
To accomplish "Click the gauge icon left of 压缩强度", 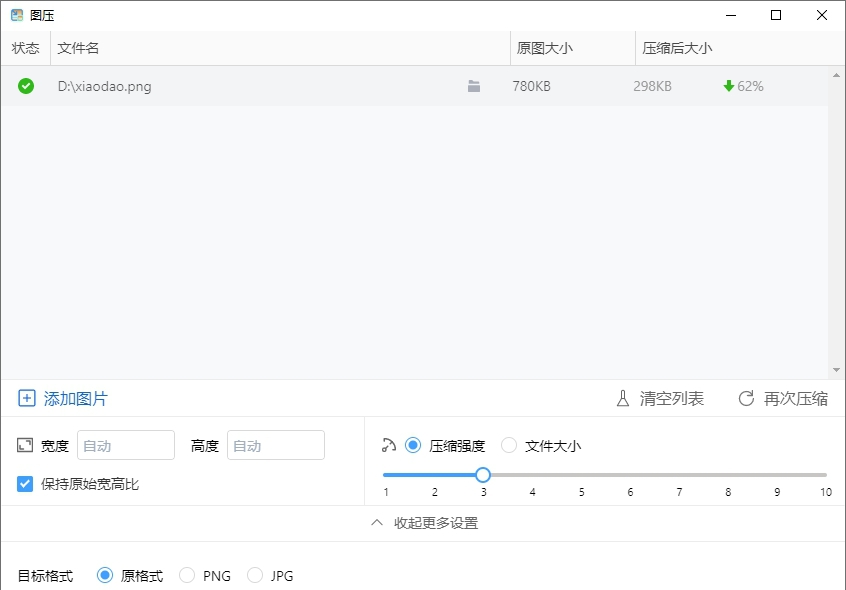I will (388, 445).
